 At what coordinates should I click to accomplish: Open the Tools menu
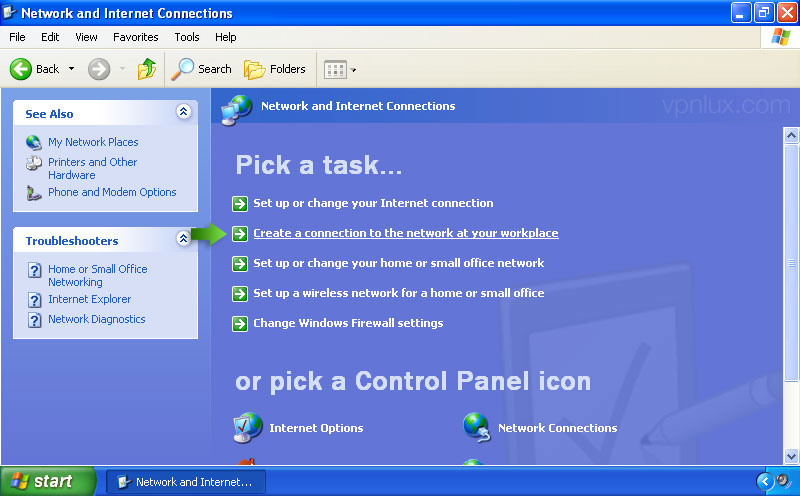tap(187, 37)
